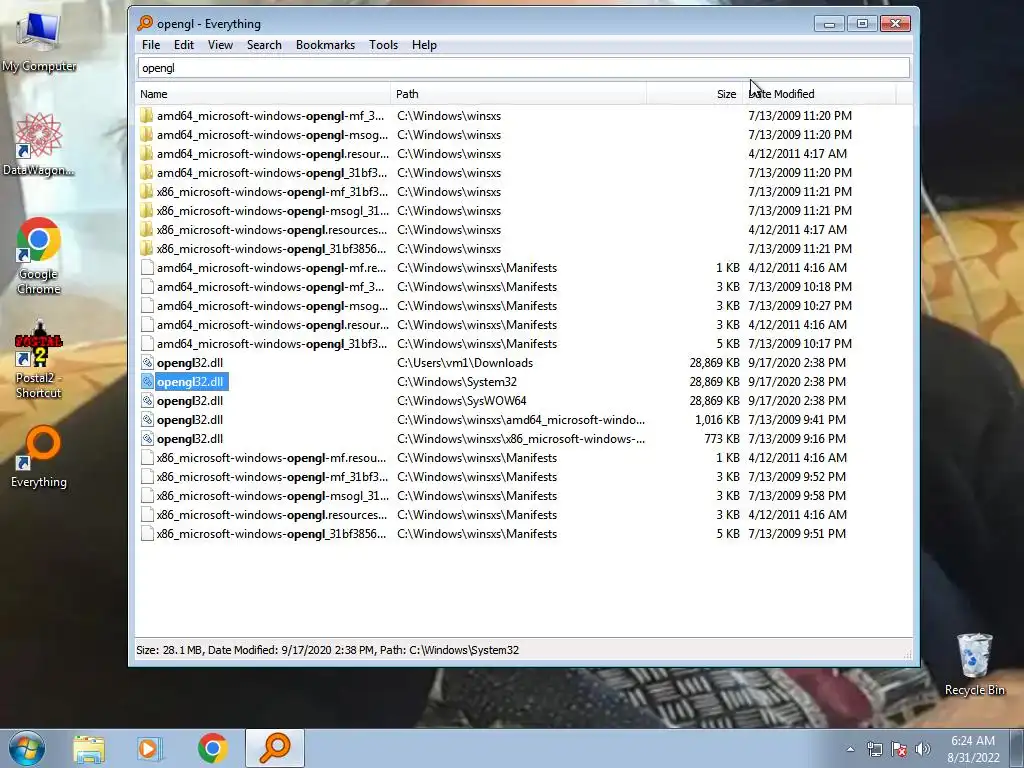Screen dimensions: 1024x768
Task: Minimize the Everything window
Action: coord(829,24)
